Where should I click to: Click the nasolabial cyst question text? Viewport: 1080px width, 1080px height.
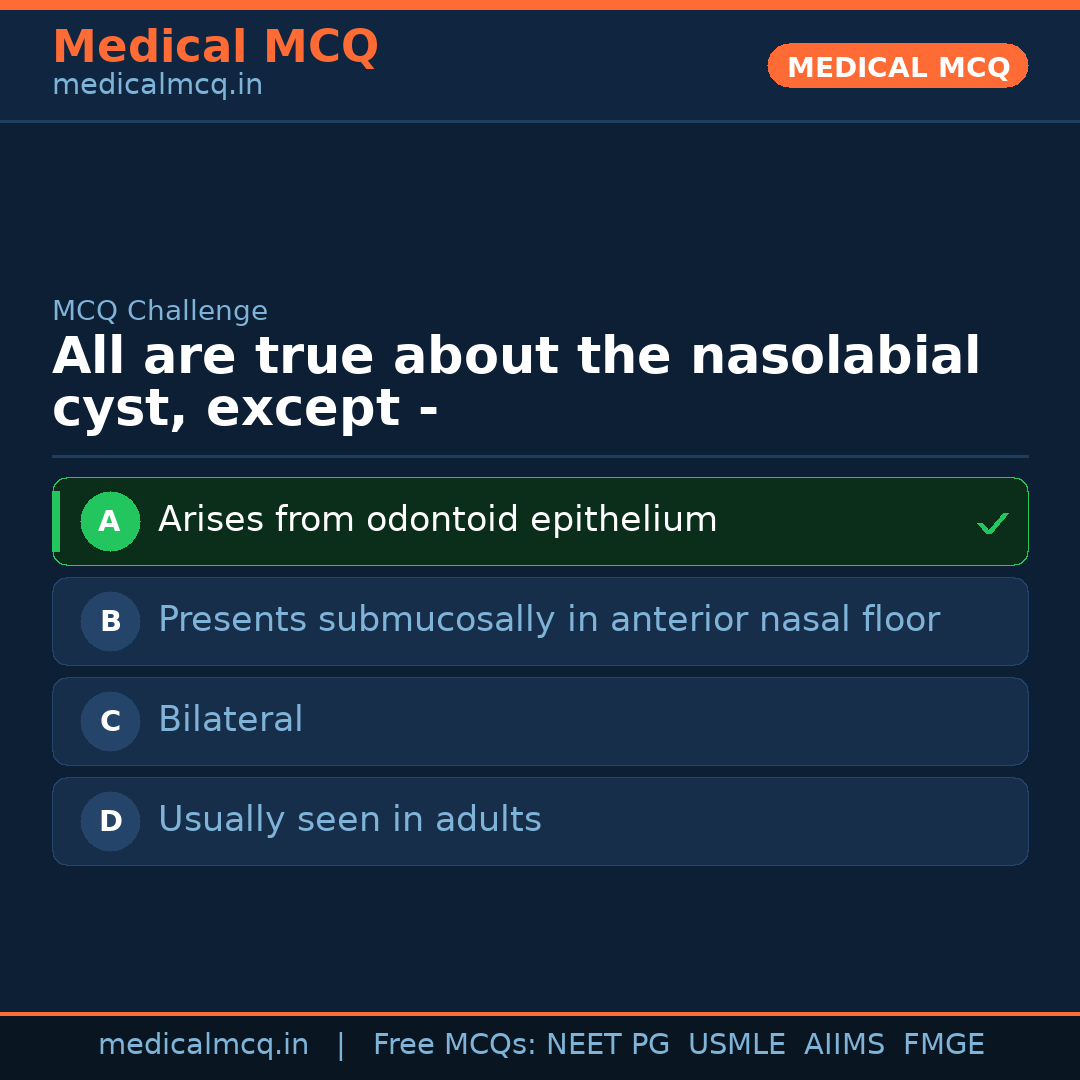[516, 382]
